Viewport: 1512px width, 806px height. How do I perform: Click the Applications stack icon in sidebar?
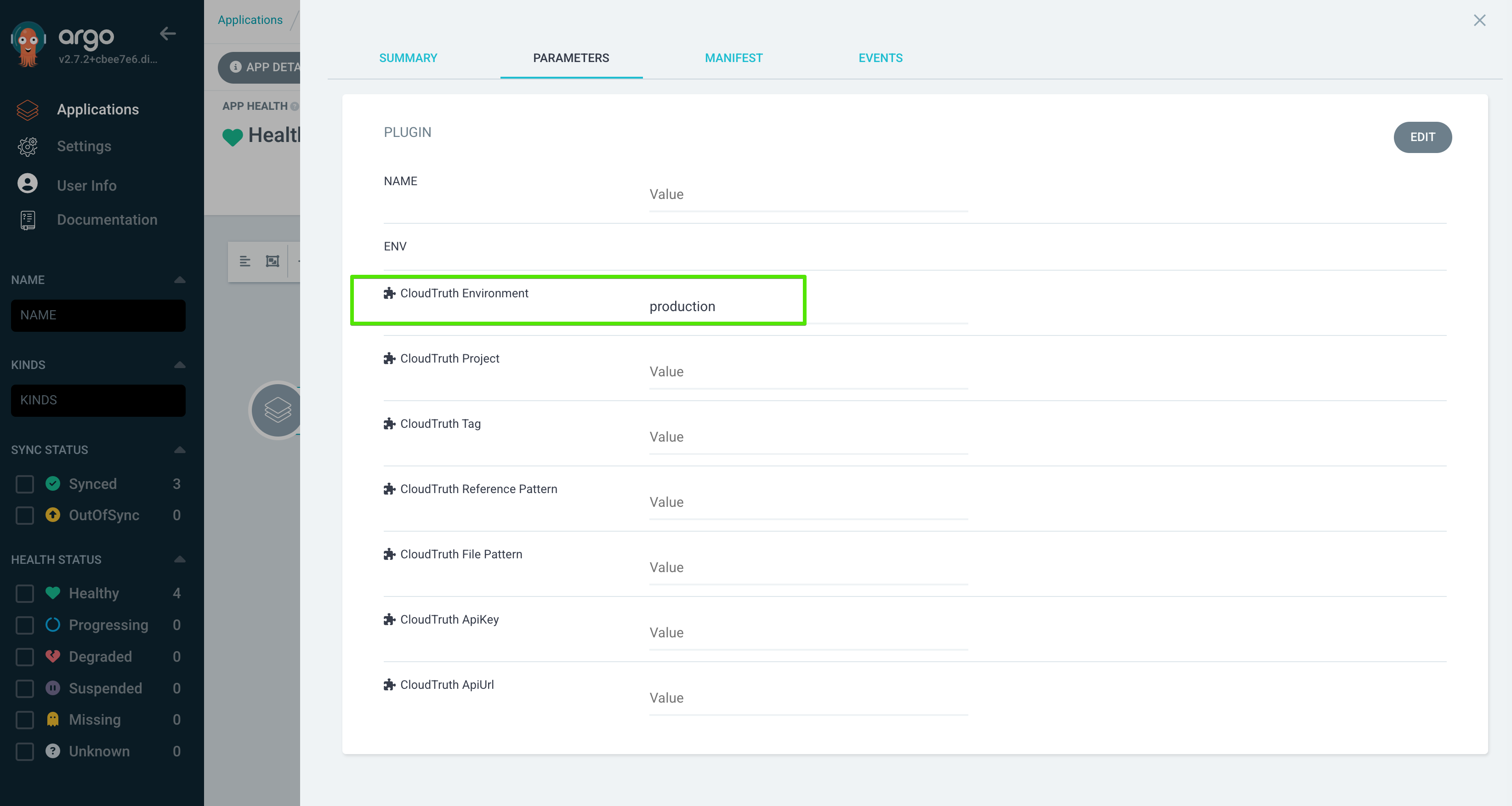click(28, 110)
